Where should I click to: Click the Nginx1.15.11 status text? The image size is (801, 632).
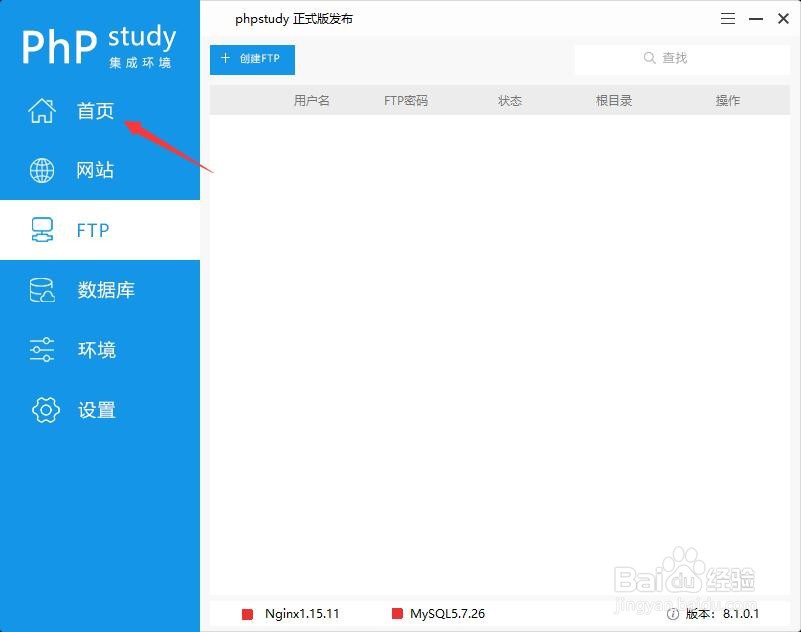pos(302,614)
